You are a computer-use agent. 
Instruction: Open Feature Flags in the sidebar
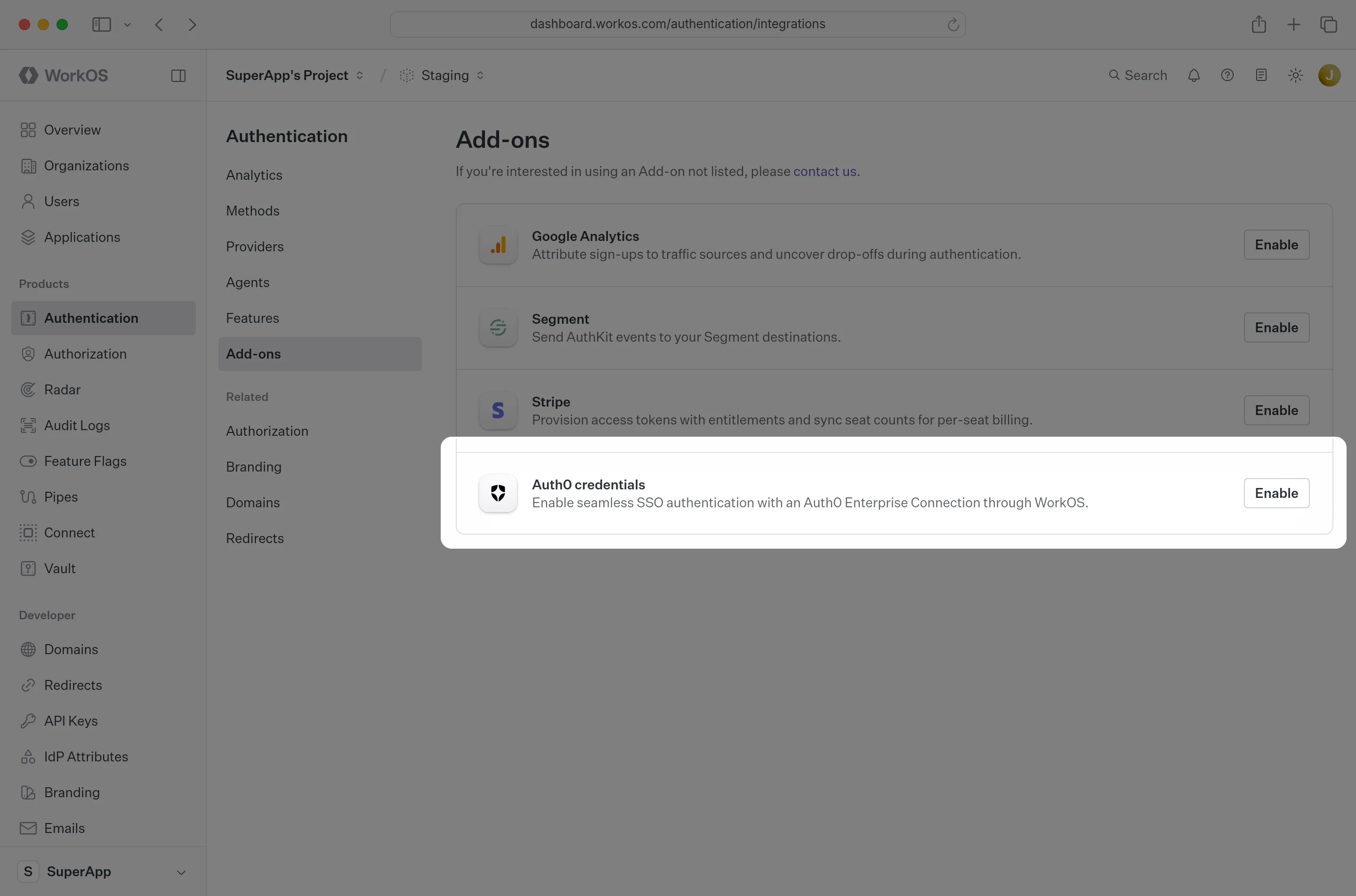click(104, 461)
